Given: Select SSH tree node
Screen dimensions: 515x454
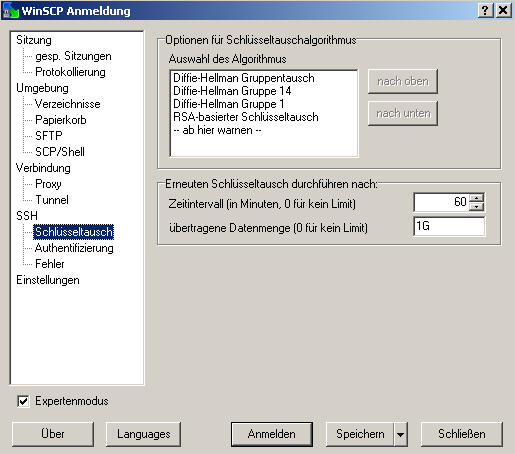Looking at the screenshot, I should 27,216.
